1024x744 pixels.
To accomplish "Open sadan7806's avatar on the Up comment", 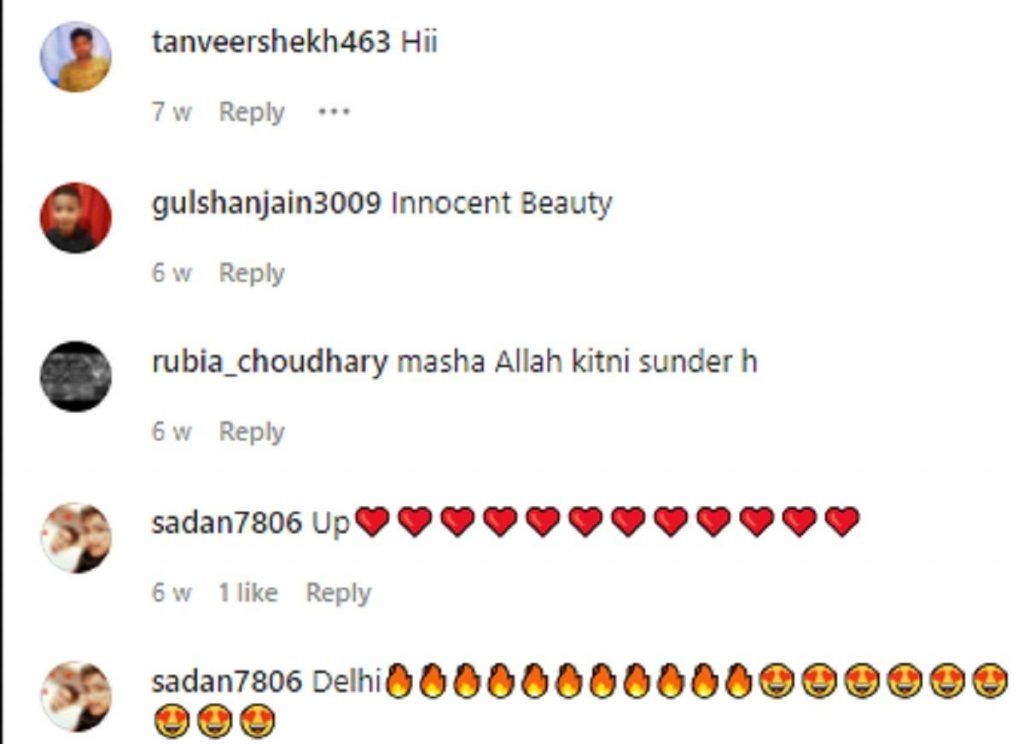I will coord(76,538).
